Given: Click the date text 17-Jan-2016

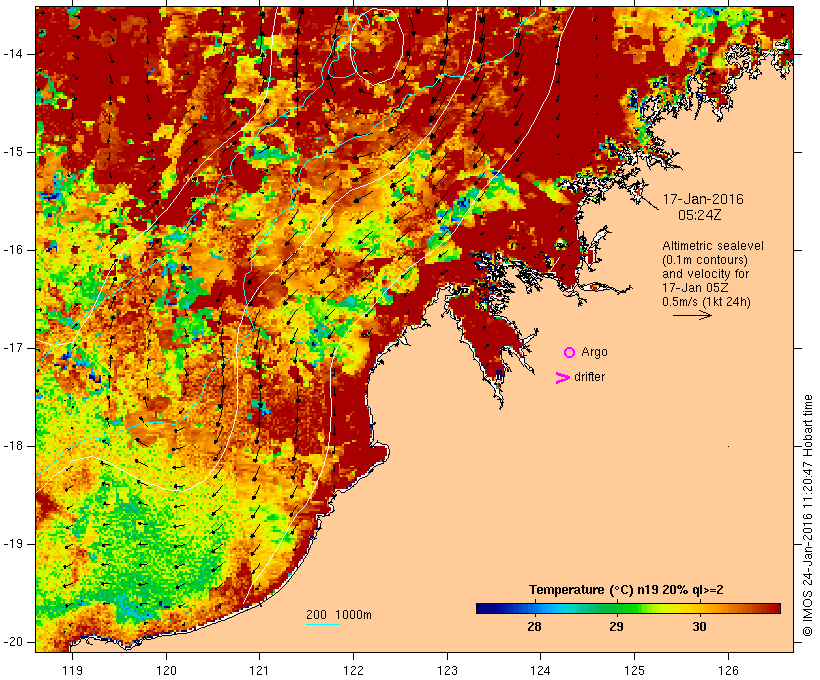Looking at the screenshot, I should pos(703,199).
